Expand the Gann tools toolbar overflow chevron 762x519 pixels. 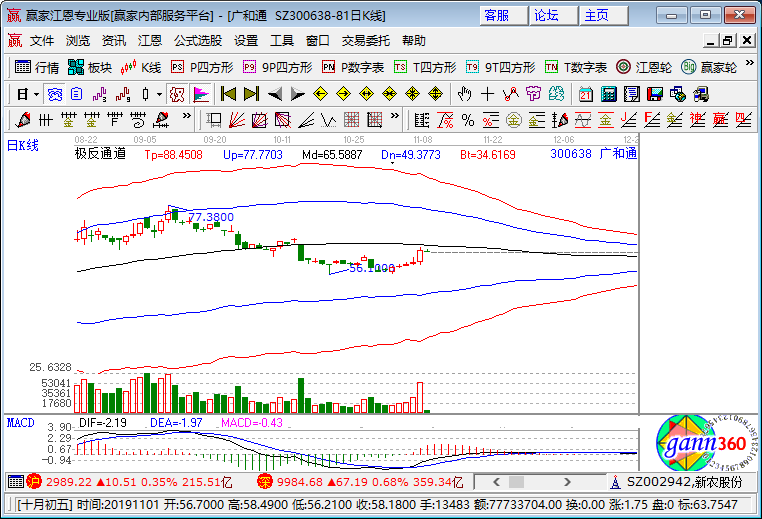395,116
